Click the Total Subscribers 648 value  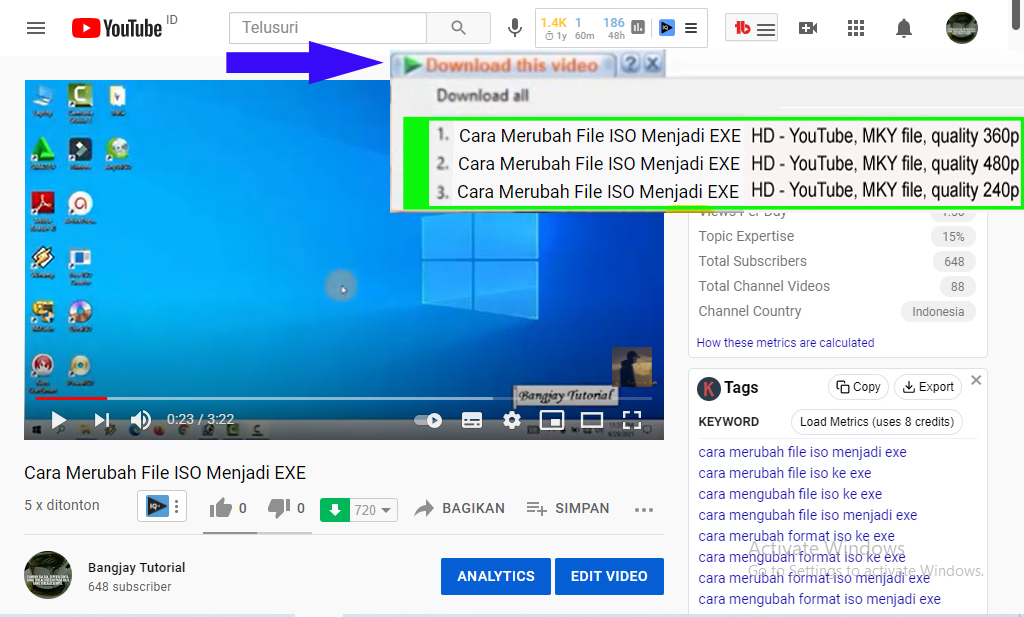pos(953,262)
